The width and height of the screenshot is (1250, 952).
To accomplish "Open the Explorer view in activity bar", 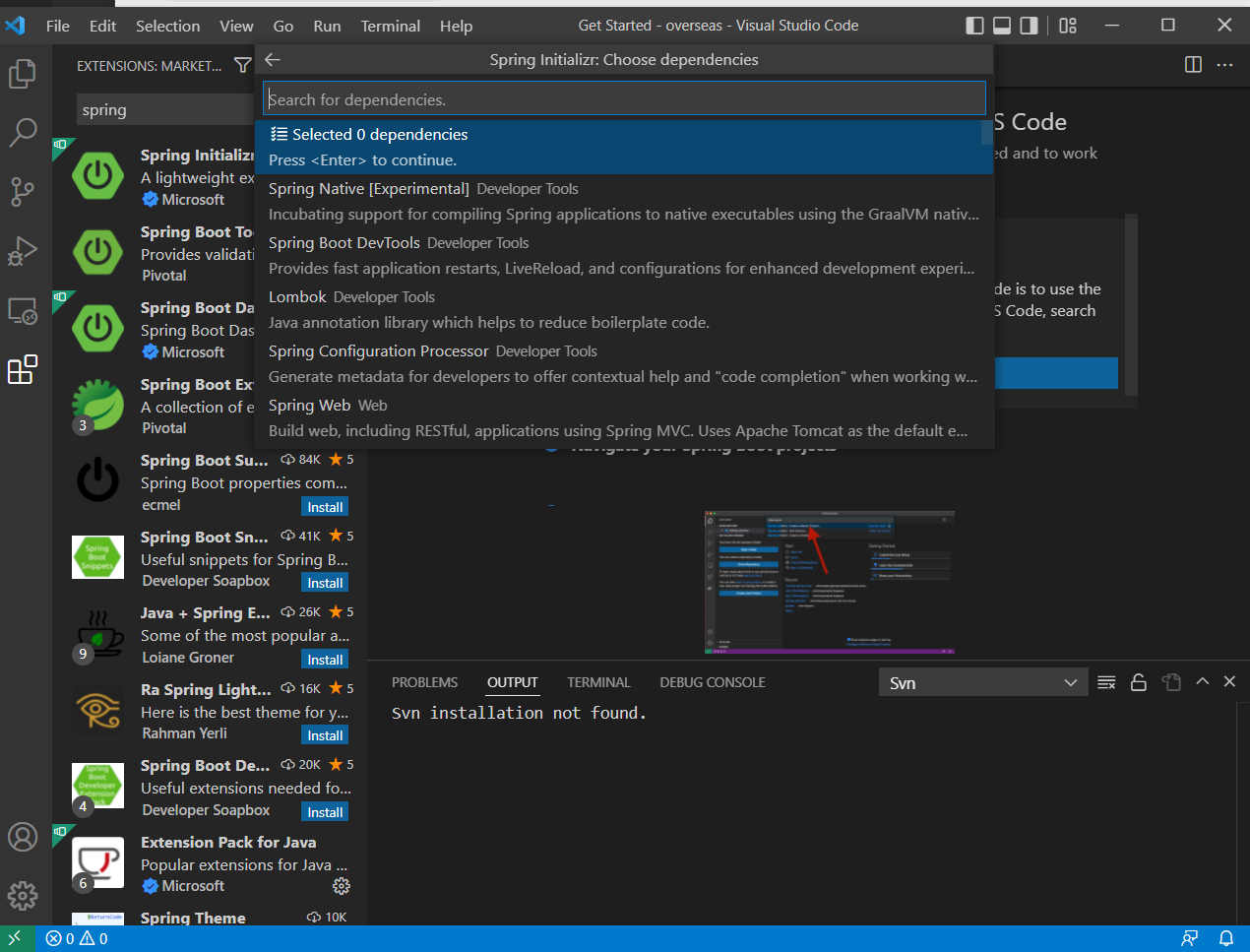I will click(22, 74).
